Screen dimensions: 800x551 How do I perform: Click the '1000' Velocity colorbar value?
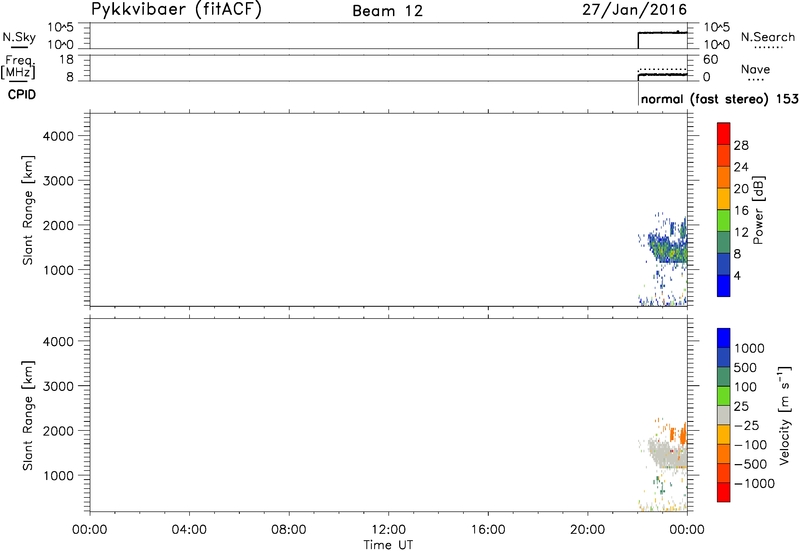click(749, 348)
